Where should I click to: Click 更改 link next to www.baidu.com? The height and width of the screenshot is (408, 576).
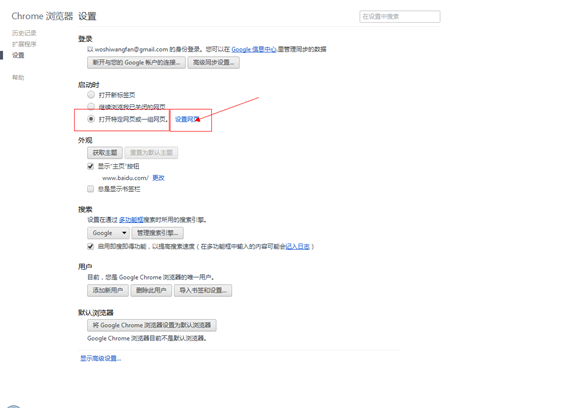pos(158,178)
